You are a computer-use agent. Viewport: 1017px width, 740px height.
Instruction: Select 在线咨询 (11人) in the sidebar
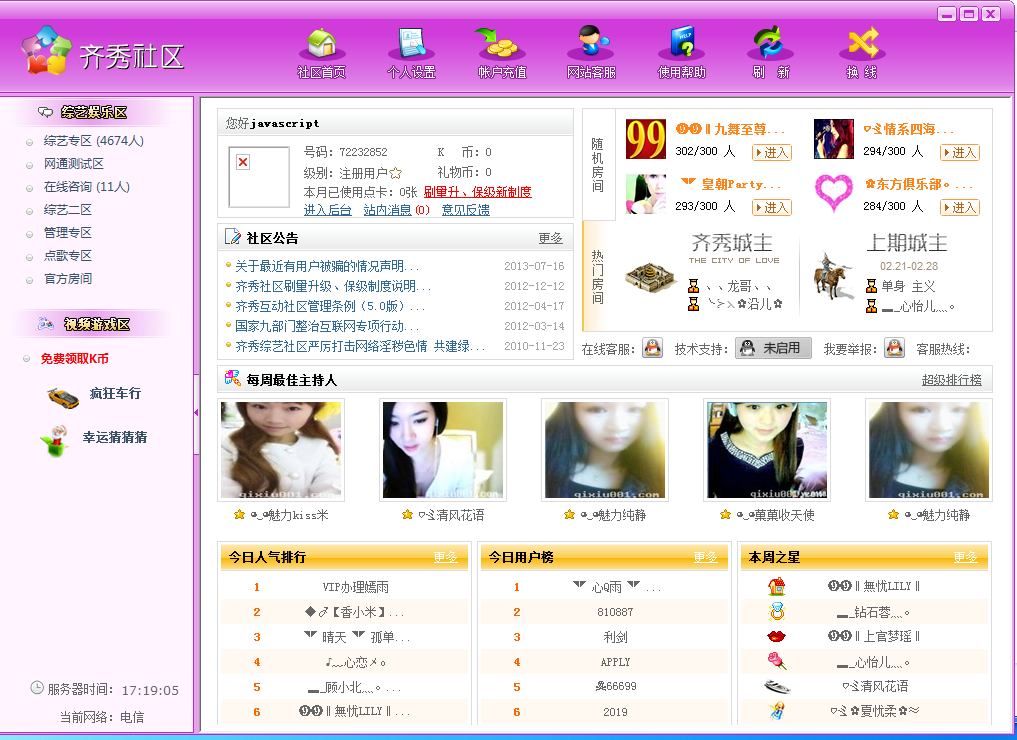click(86, 187)
